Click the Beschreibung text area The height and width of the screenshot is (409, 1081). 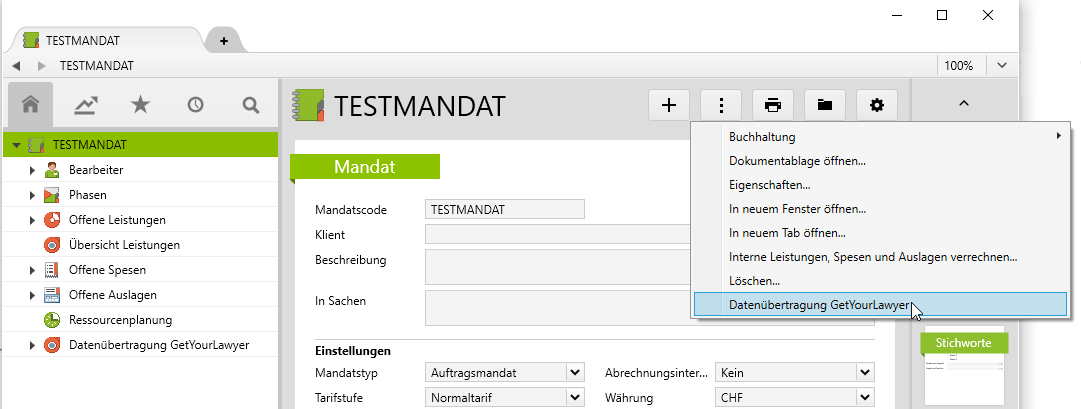point(558,268)
